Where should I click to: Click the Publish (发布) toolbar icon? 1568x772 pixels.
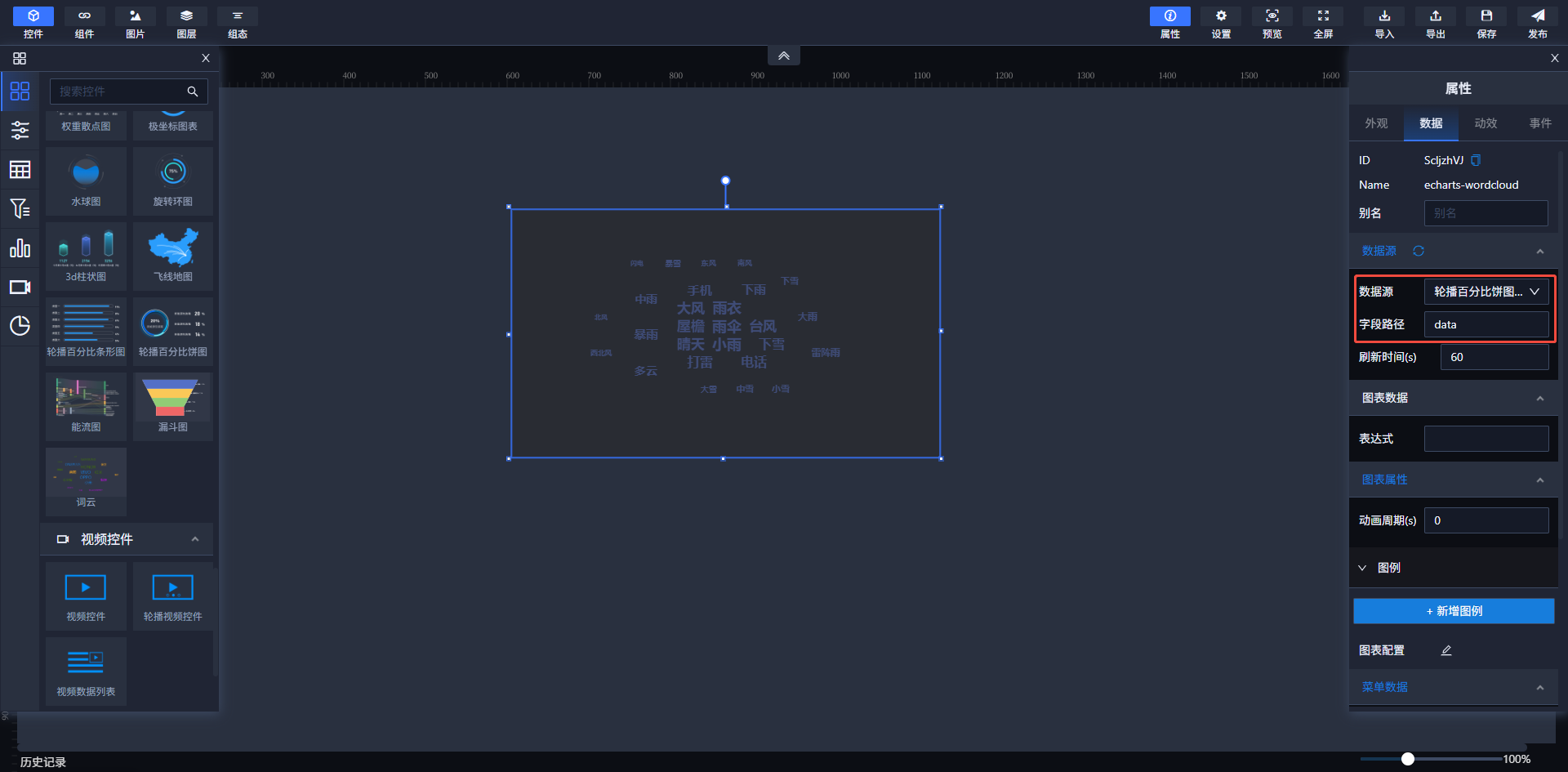1537,22
